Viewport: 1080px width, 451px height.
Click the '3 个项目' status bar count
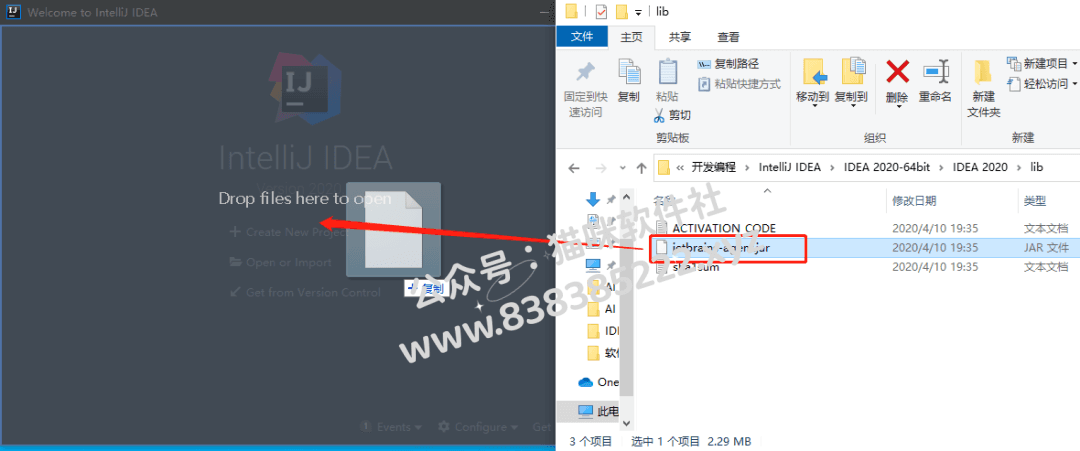(x=590, y=441)
